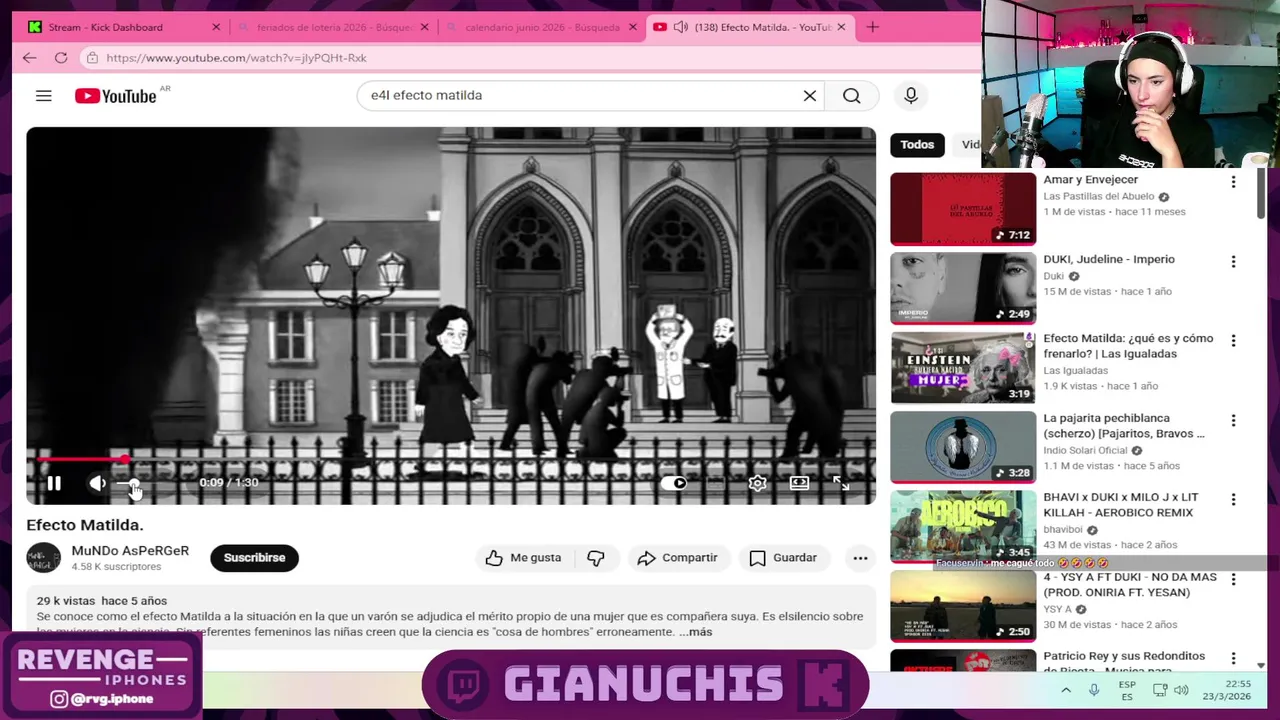Open the La pajarita pechiblanca video title
Image resolution: width=1280 pixels, height=720 pixels.
[x=1124, y=426]
